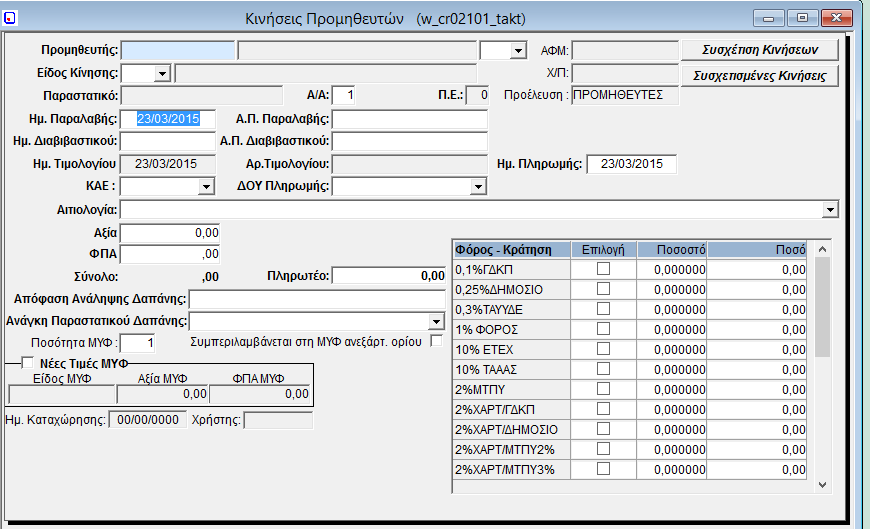Click the Α/Α number field
Screen dimensions: 870x529
tap(343, 95)
